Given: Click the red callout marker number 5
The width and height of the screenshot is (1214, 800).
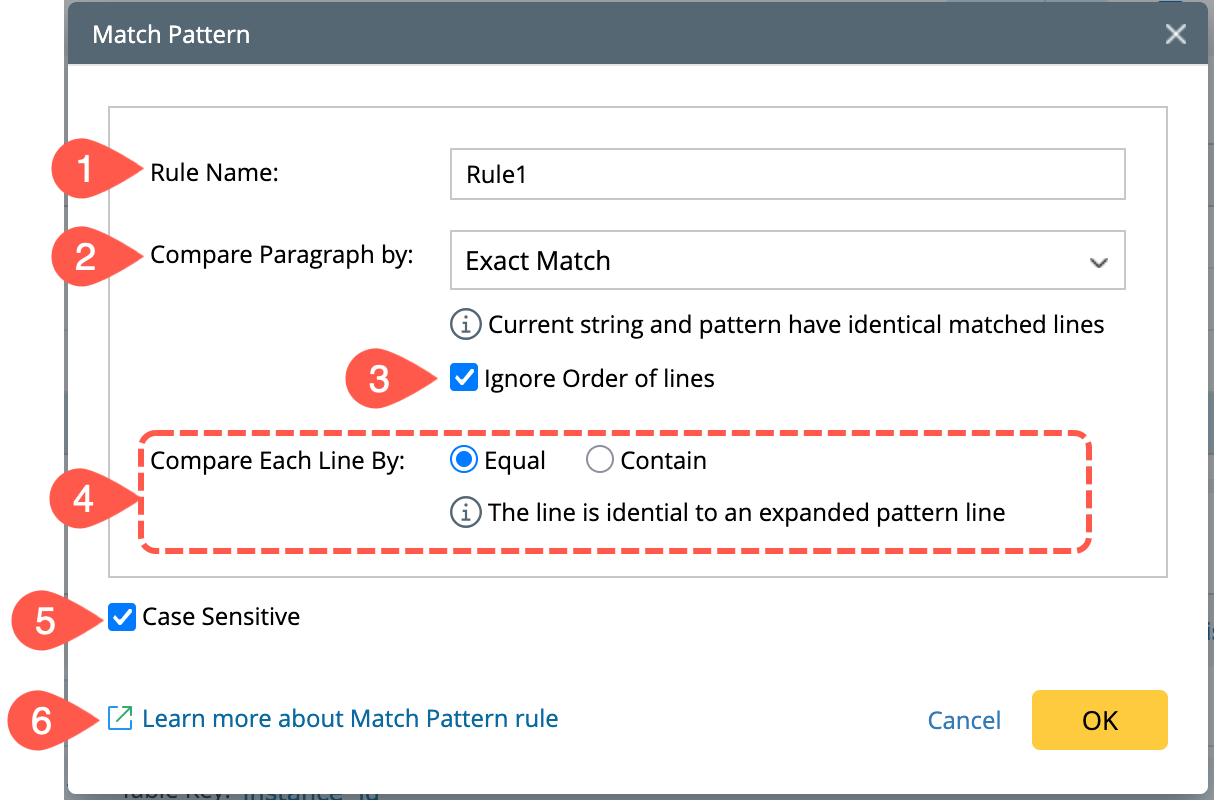Looking at the screenshot, I should [45, 620].
